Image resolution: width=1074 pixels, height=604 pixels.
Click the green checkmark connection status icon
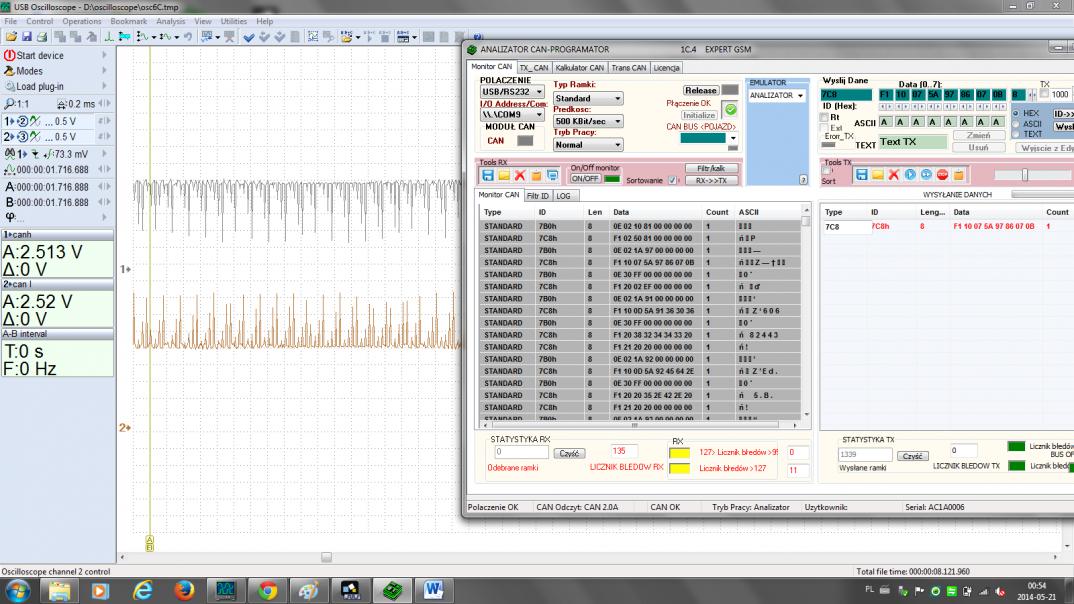730,109
